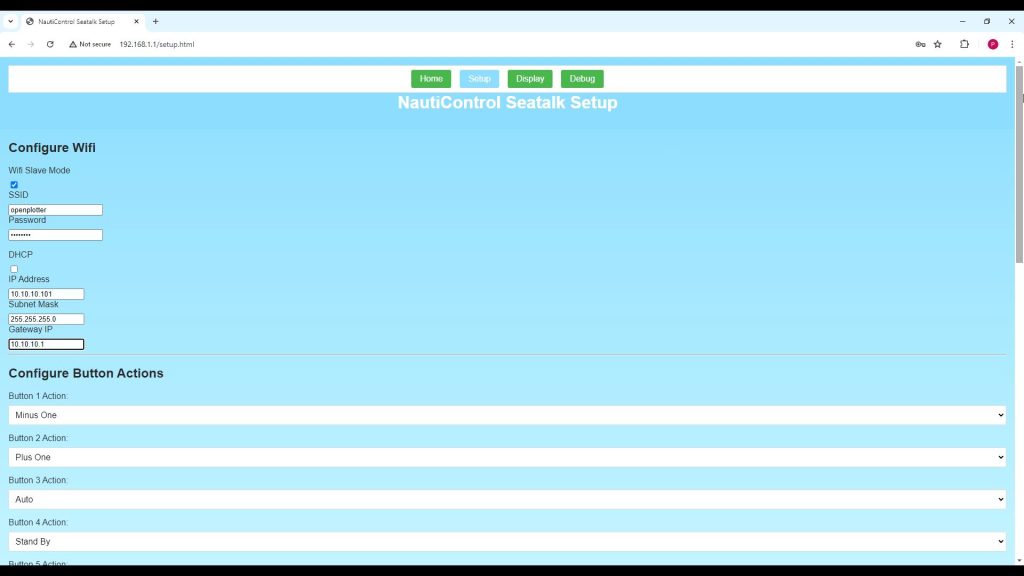1024x576 pixels.
Task: Select the NautiControl Seatalk Setup browser tab
Action: click(x=82, y=22)
